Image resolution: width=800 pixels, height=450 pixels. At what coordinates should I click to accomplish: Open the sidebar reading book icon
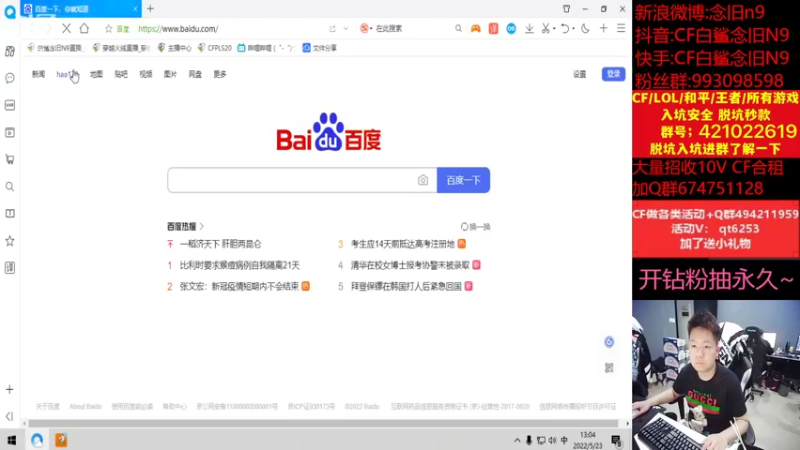10,213
